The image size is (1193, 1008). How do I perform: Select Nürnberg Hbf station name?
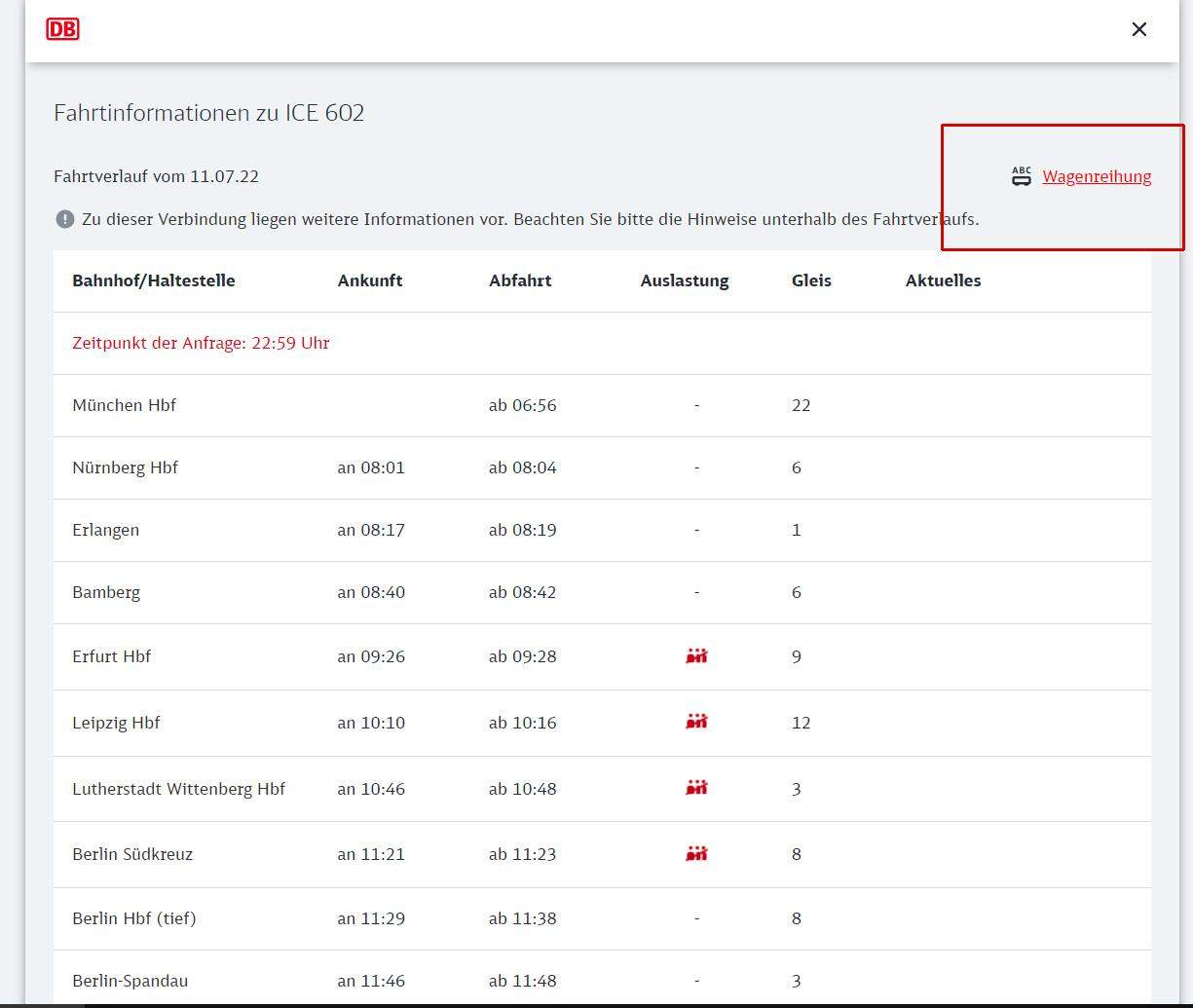point(125,467)
